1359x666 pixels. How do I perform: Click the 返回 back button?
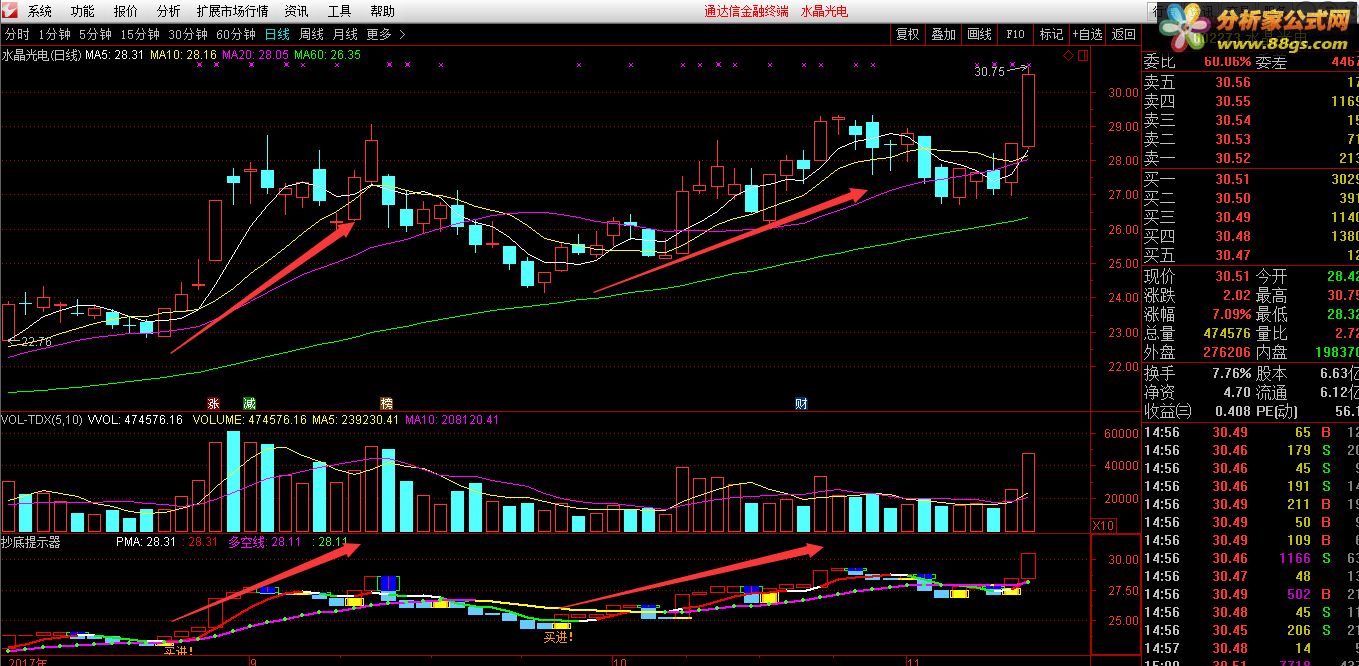pos(1123,34)
